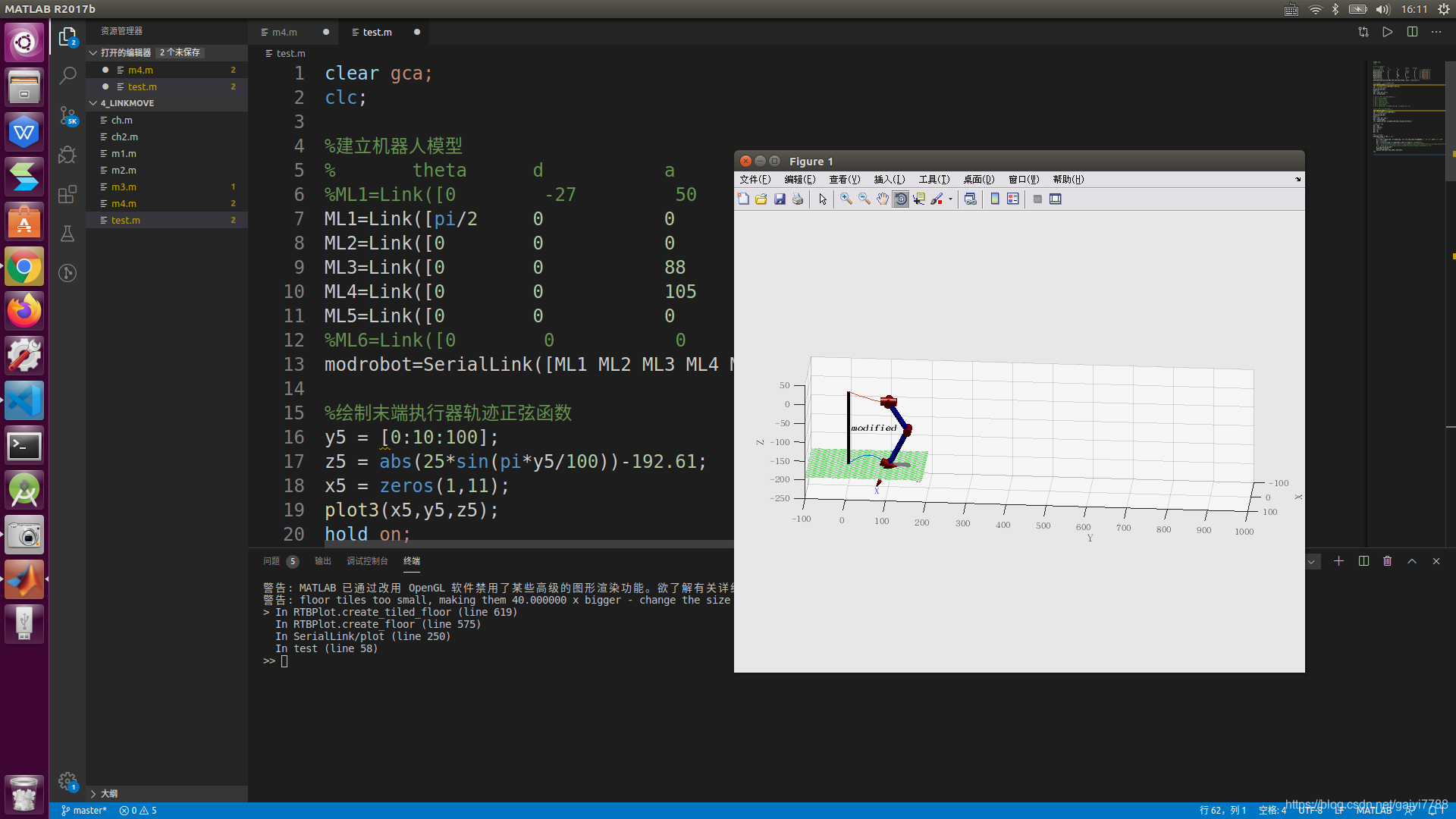
Task: Click errors and warnings count in status bar
Action: coord(138,811)
